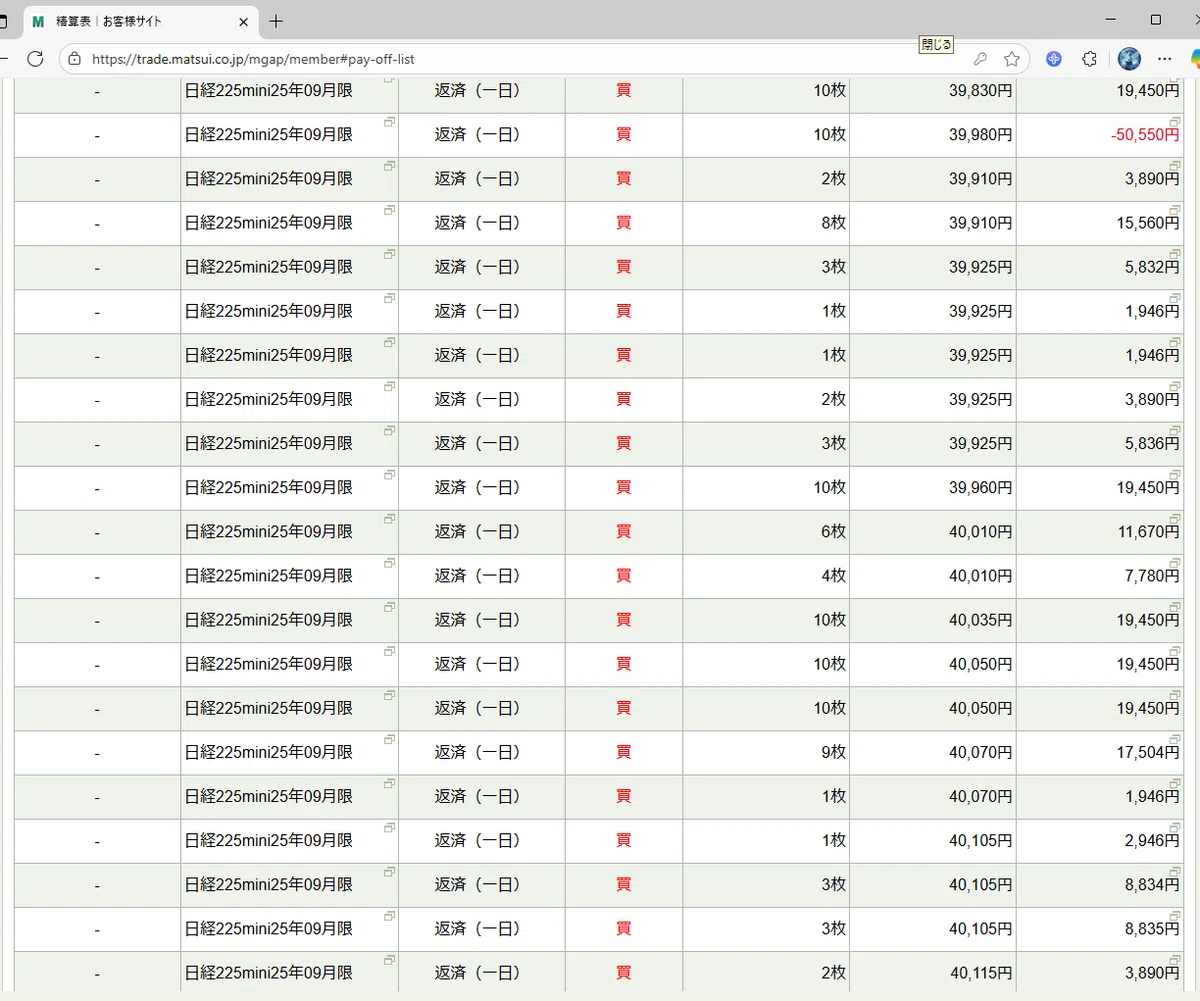Click red 買 in the 9枚 row
Viewport: 1200px width, 1001px height.
pyautogui.click(x=624, y=753)
